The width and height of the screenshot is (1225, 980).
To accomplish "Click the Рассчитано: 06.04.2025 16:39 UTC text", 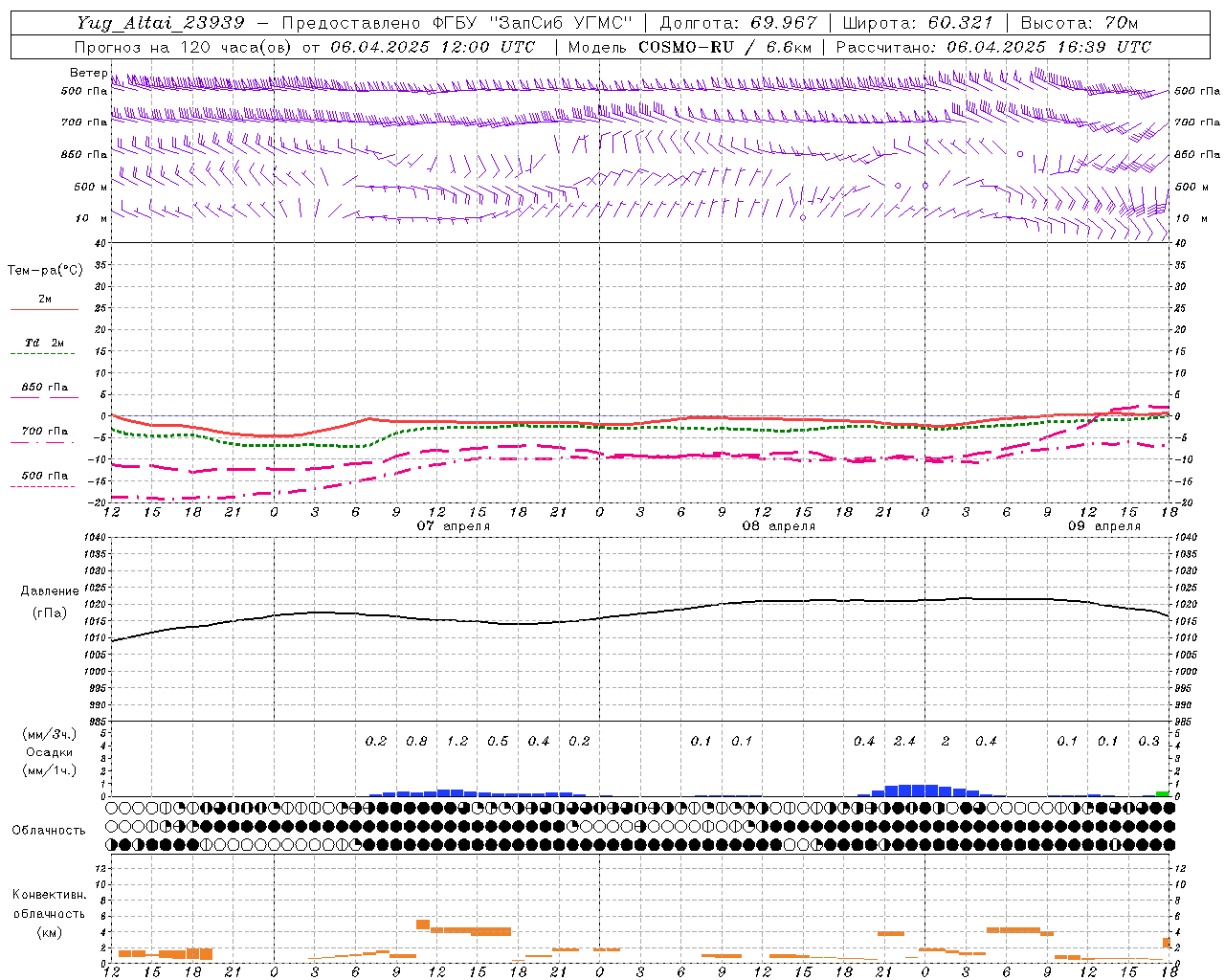I will 993,47.
